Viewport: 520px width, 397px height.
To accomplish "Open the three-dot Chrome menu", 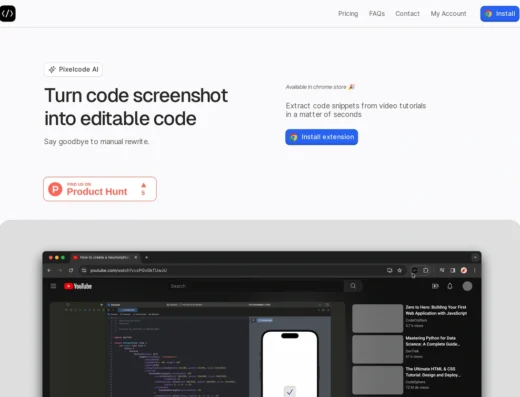I will tap(475, 270).
